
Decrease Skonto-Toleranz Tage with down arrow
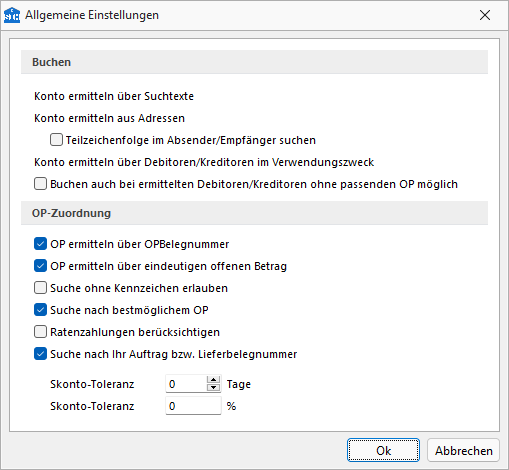(213, 387)
